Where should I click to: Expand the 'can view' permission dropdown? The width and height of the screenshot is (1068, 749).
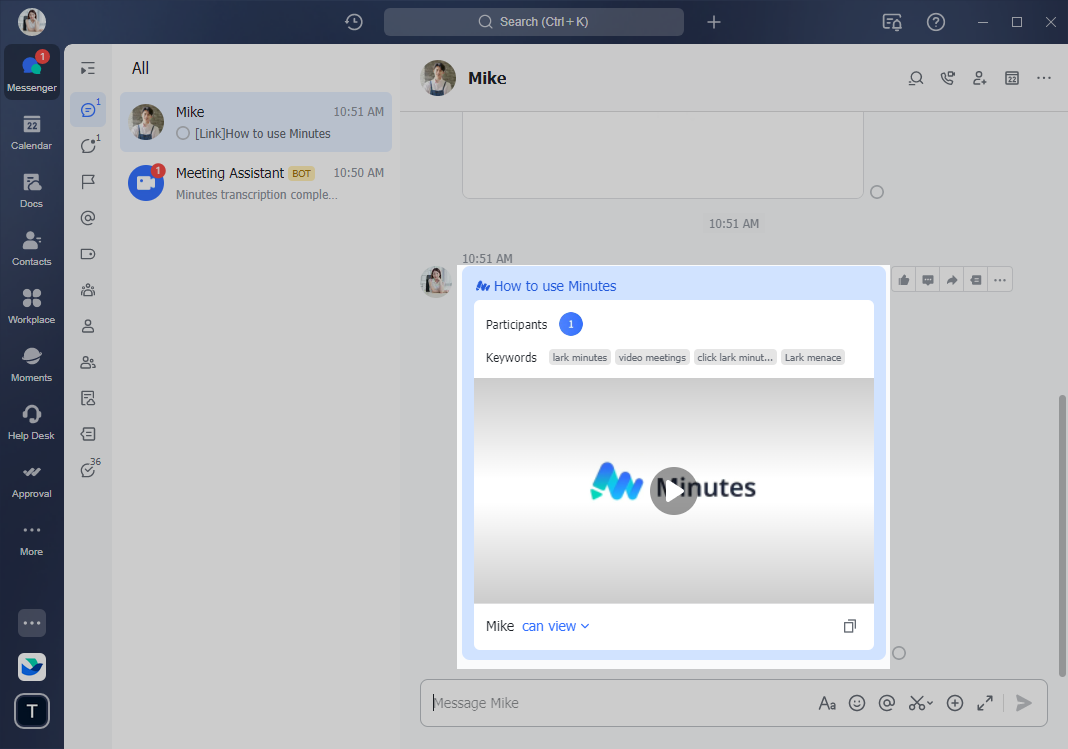pyautogui.click(x=556, y=626)
